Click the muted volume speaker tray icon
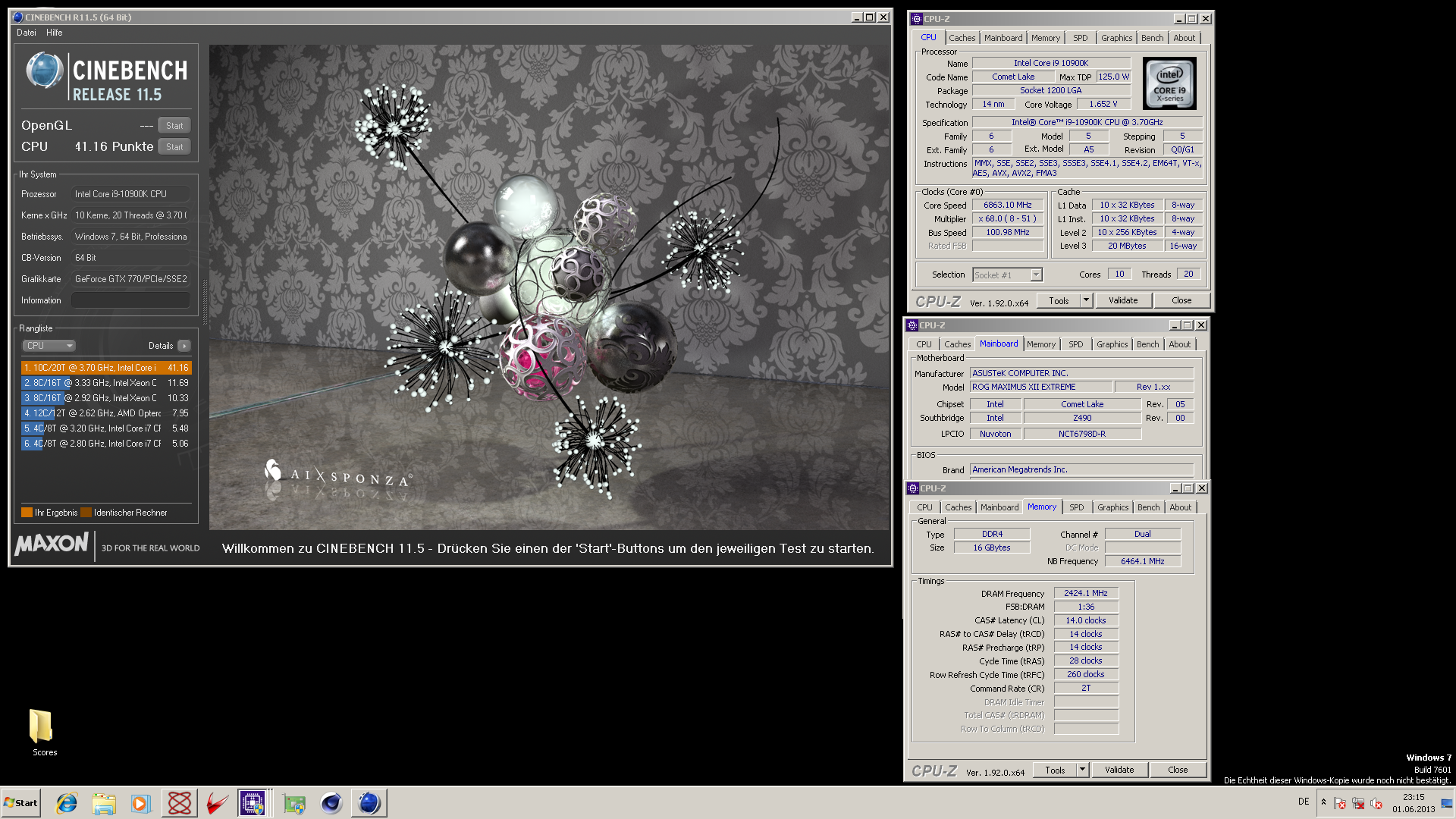 point(1376,803)
